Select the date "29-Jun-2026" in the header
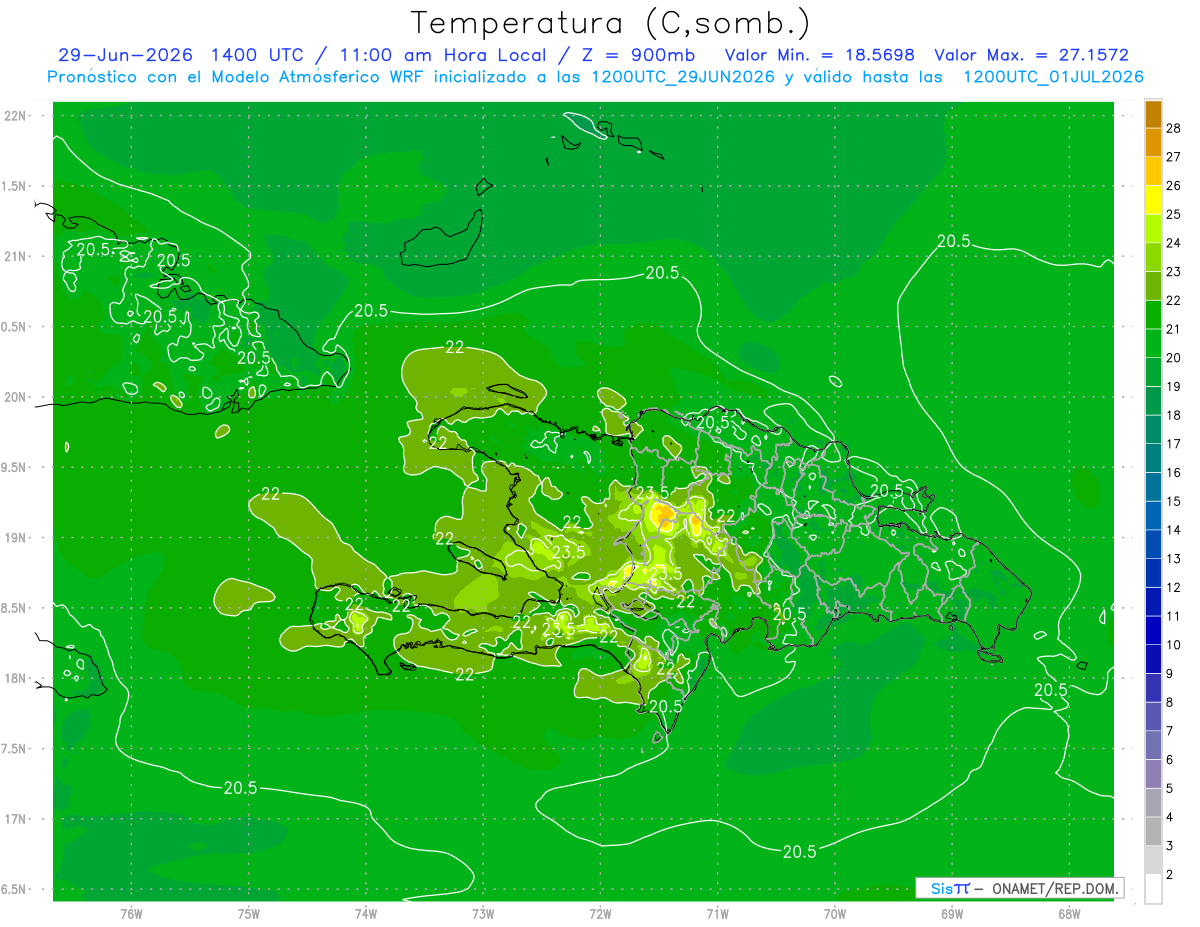Screen dimensions: 1200x927 (125, 55)
